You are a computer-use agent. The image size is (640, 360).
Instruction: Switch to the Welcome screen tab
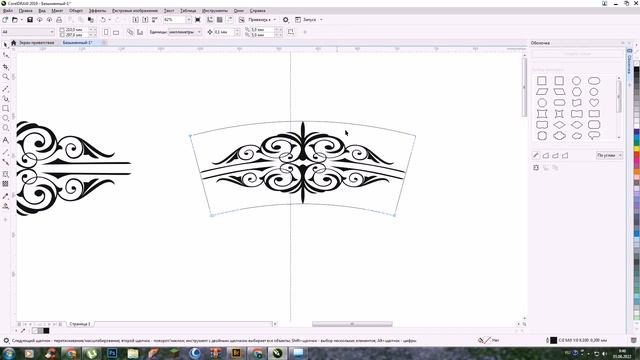tap(37, 43)
